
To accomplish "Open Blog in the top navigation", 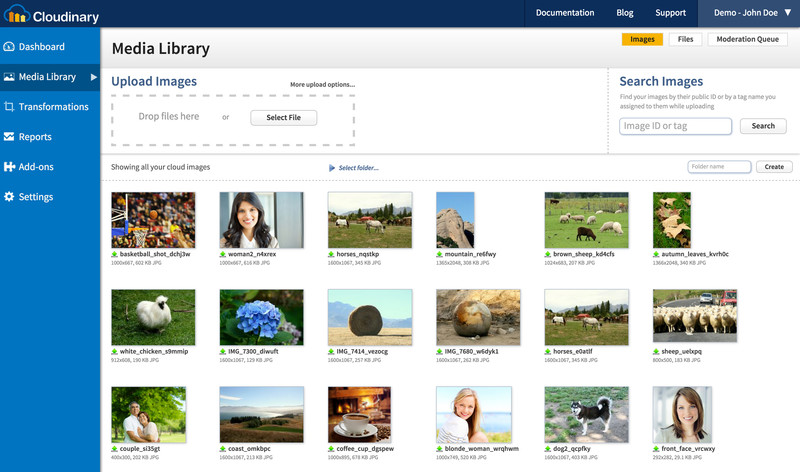I will [x=624, y=13].
